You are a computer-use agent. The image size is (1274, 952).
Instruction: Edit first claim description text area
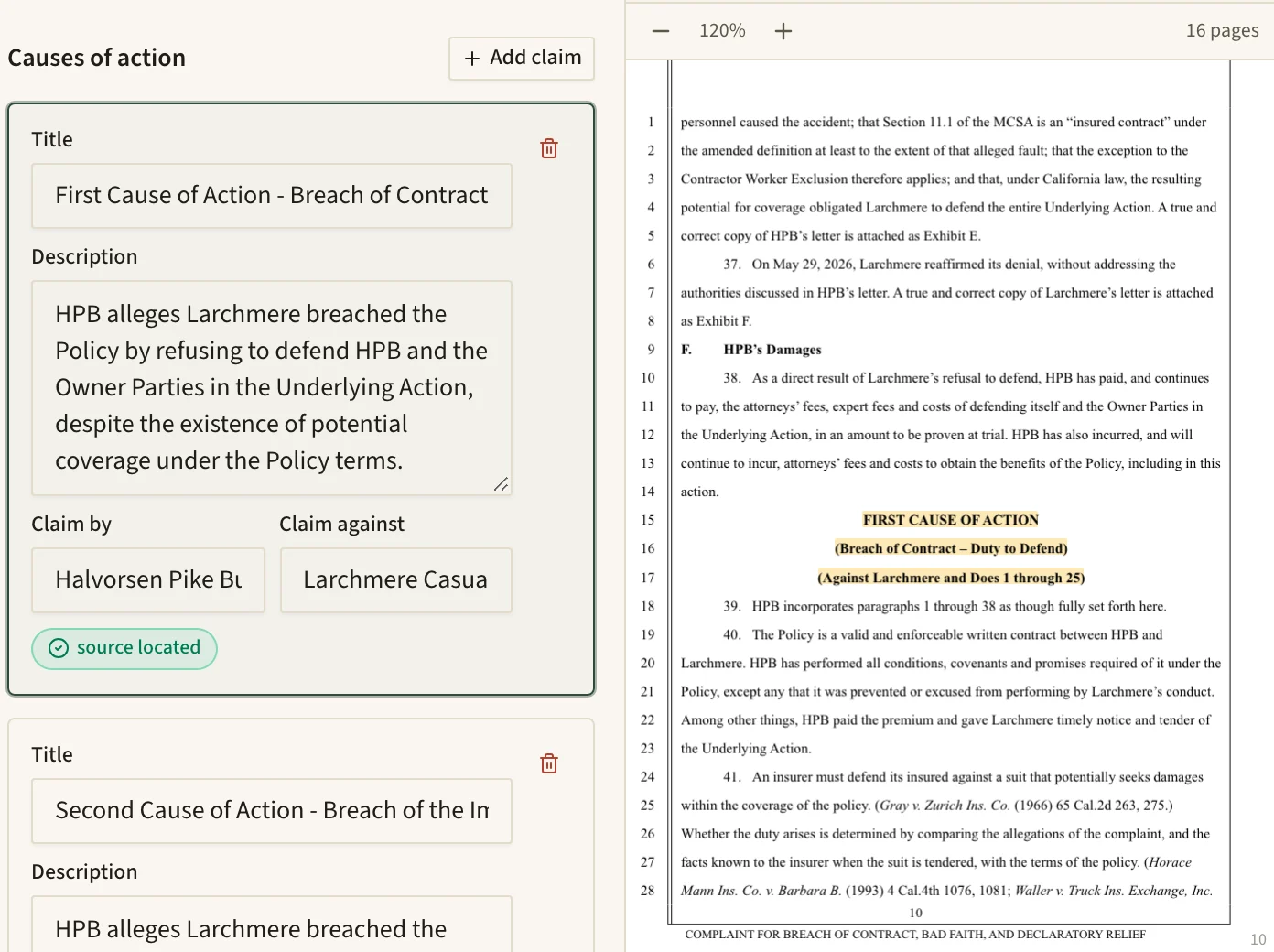(x=272, y=388)
